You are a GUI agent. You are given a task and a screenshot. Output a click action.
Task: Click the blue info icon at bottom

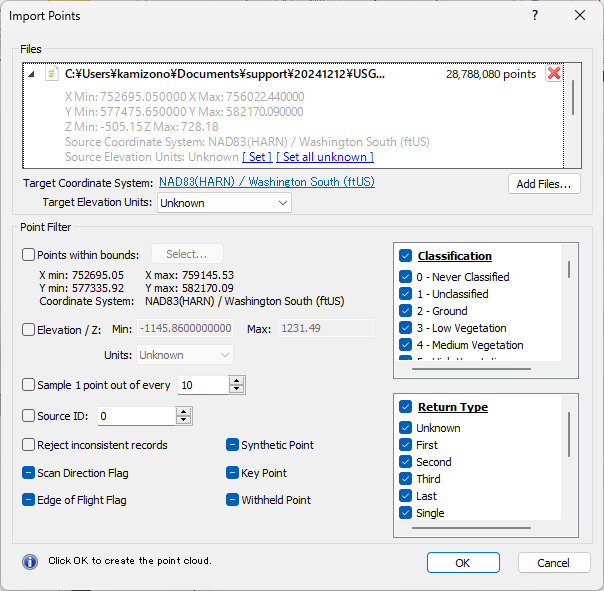coord(30,561)
